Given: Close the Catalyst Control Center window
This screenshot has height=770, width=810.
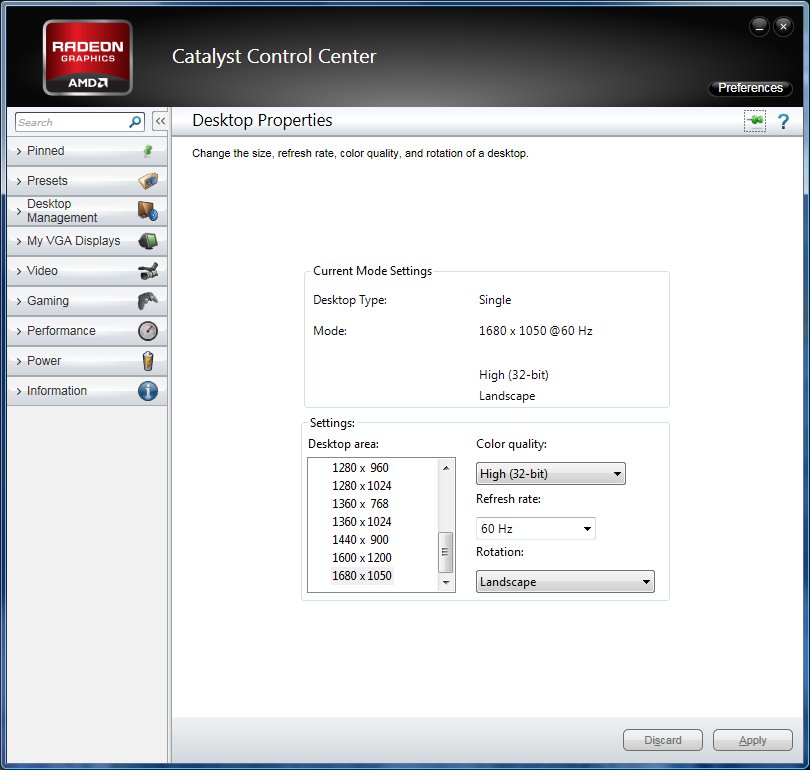Looking at the screenshot, I should coord(783,26).
